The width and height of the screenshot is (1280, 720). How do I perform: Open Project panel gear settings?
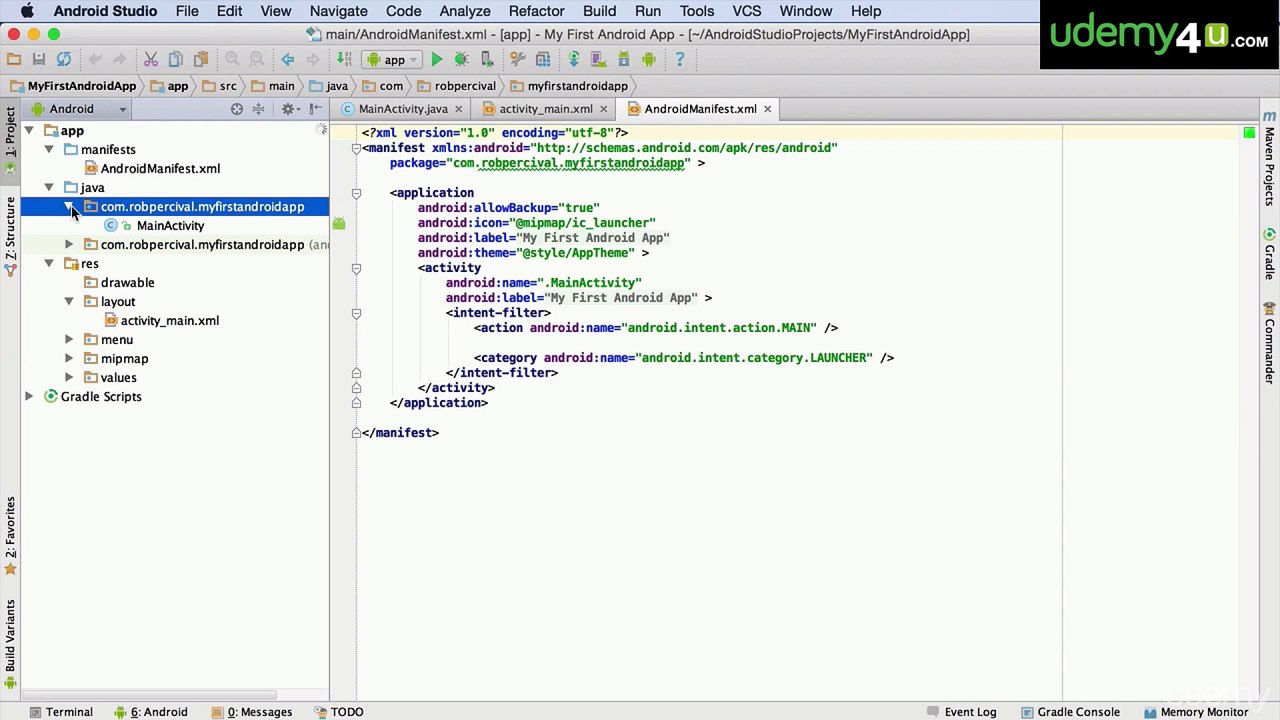point(289,109)
